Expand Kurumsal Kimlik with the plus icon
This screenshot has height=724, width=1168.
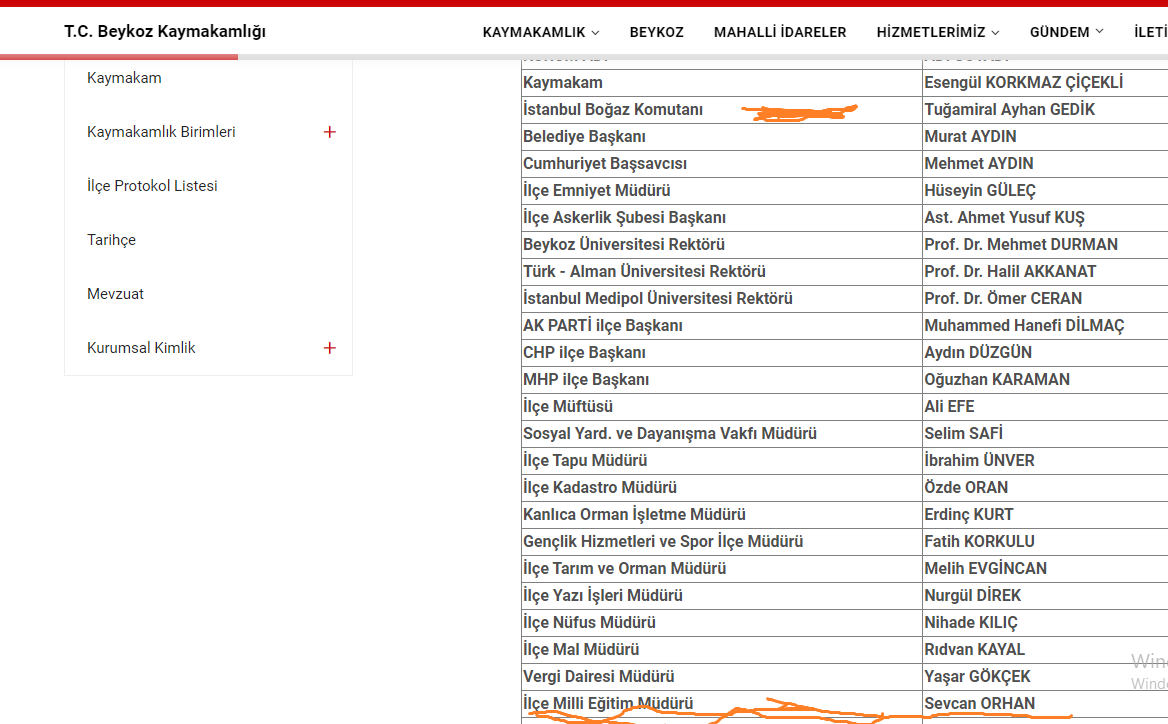(x=330, y=348)
